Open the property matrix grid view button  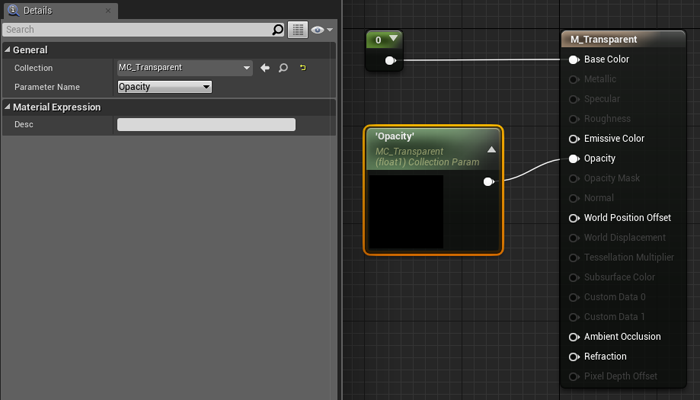pyautogui.click(x=298, y=30)
